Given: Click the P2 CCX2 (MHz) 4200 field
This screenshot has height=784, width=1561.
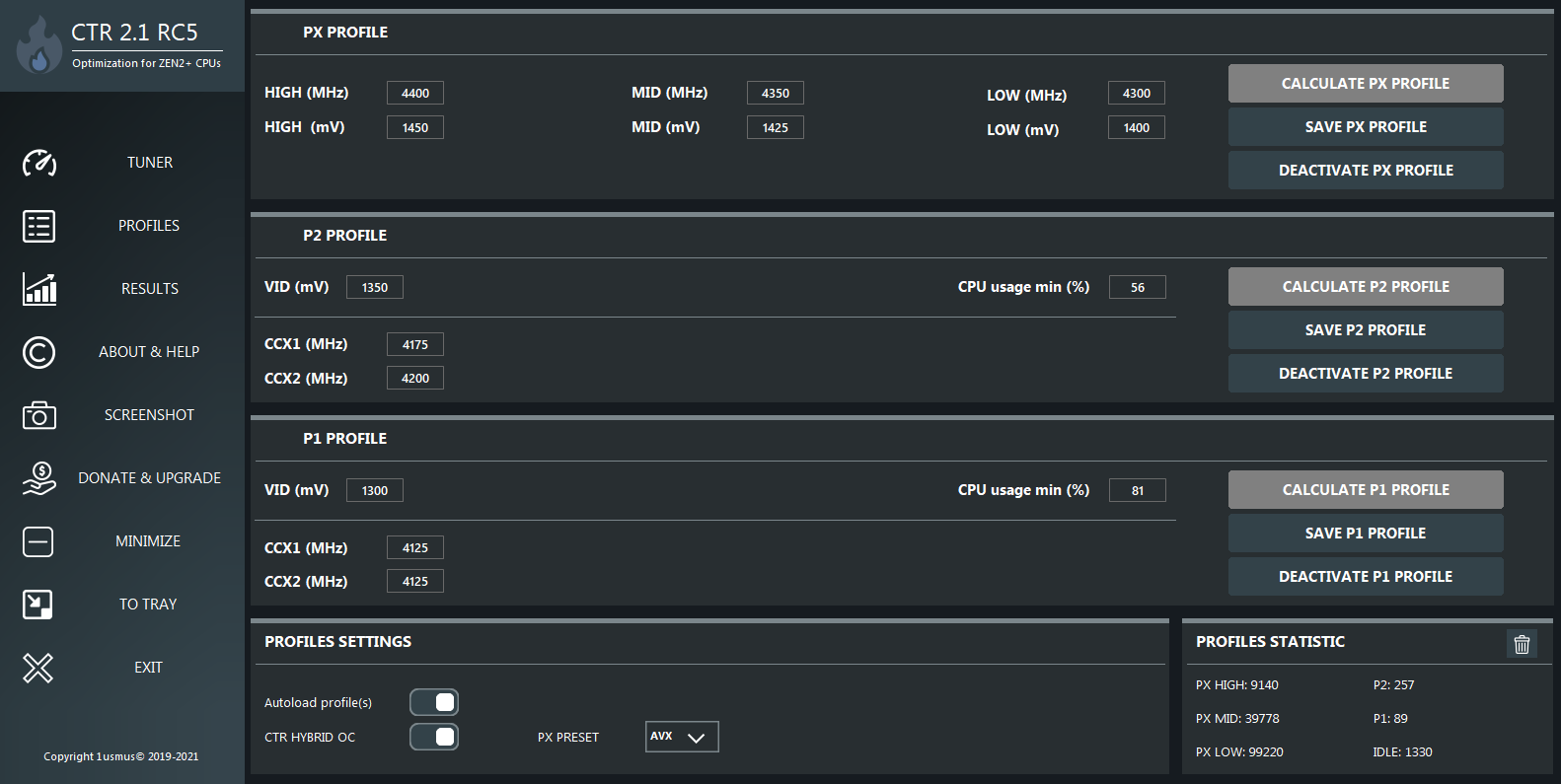Looking at the screenshot, I should click(415, 378).
